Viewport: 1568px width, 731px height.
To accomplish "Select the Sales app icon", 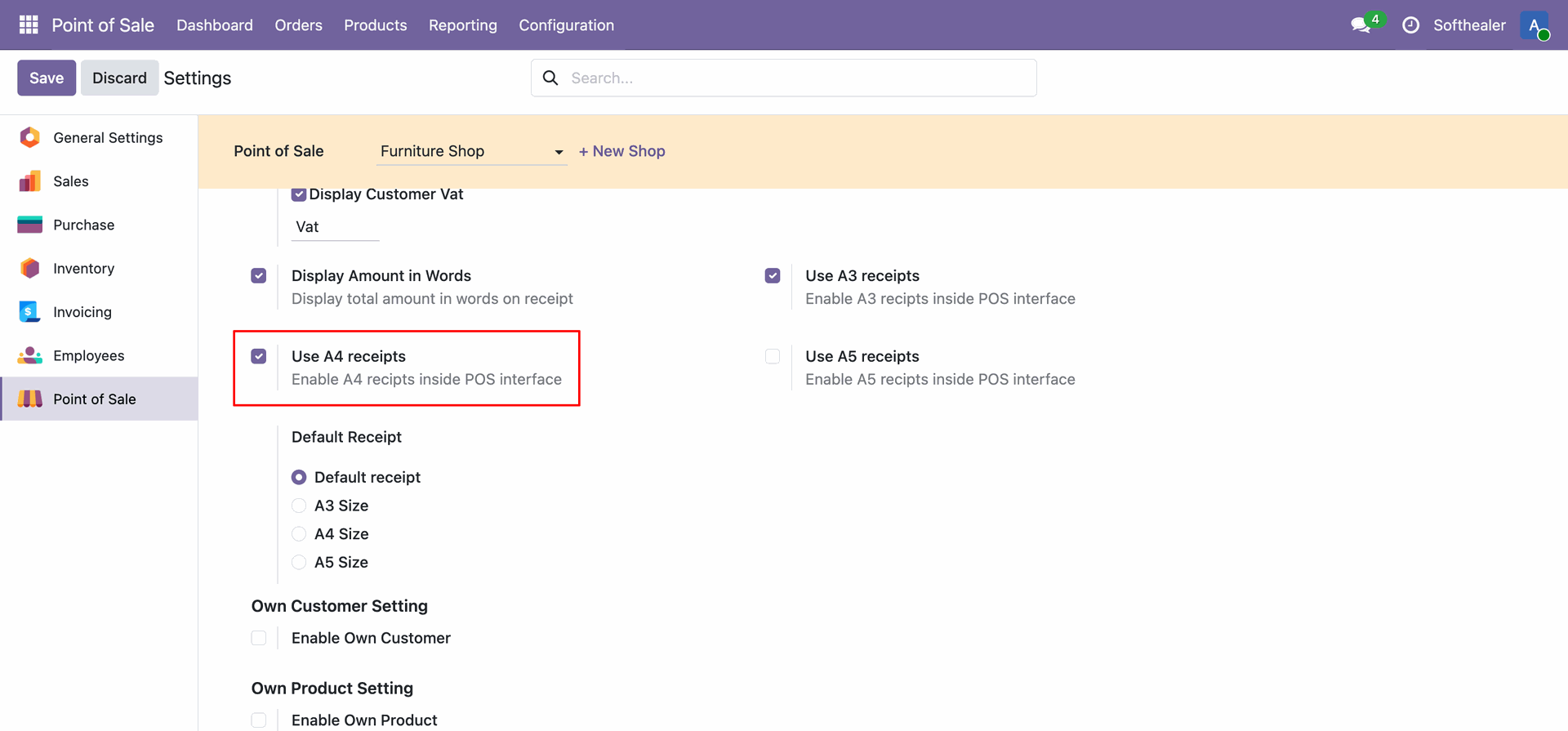I will [x=30, y=181].
